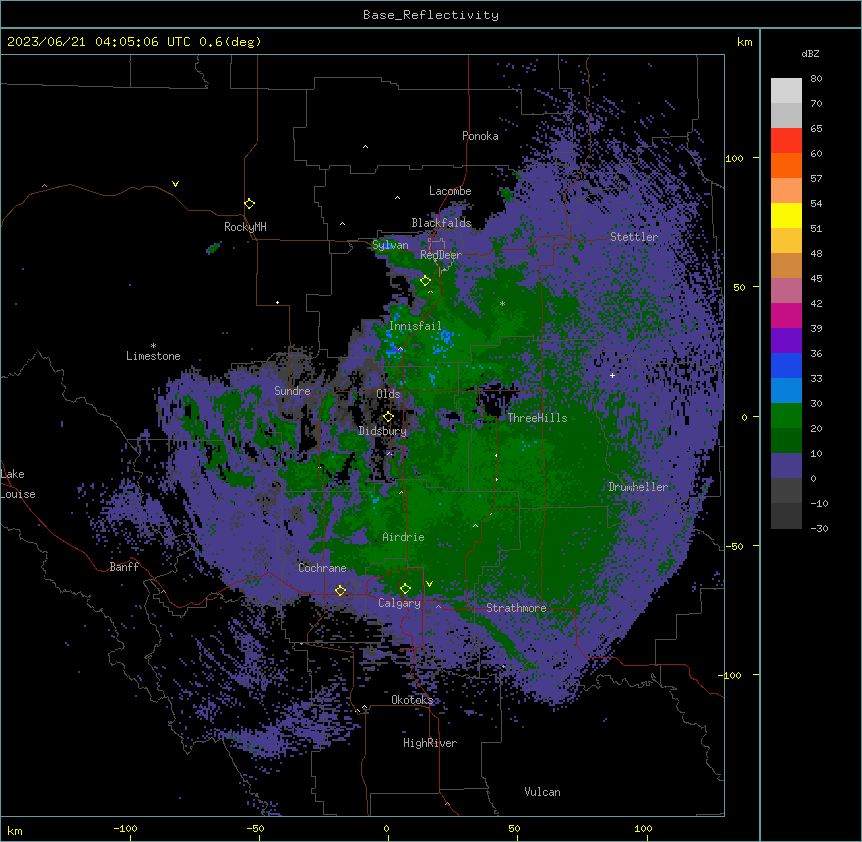Click the yellow diamond marker between Olds and Didsbury

coord(388,417)
